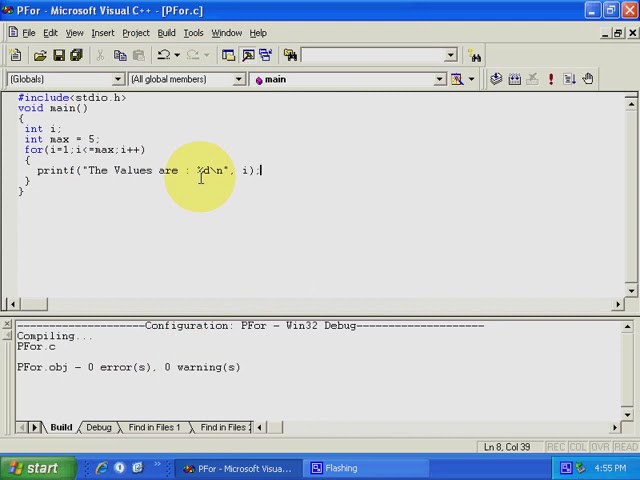Screen dimensions: 640x480
Task: Click the clock showing 4:55 PM
Action: tap(611, 468)
